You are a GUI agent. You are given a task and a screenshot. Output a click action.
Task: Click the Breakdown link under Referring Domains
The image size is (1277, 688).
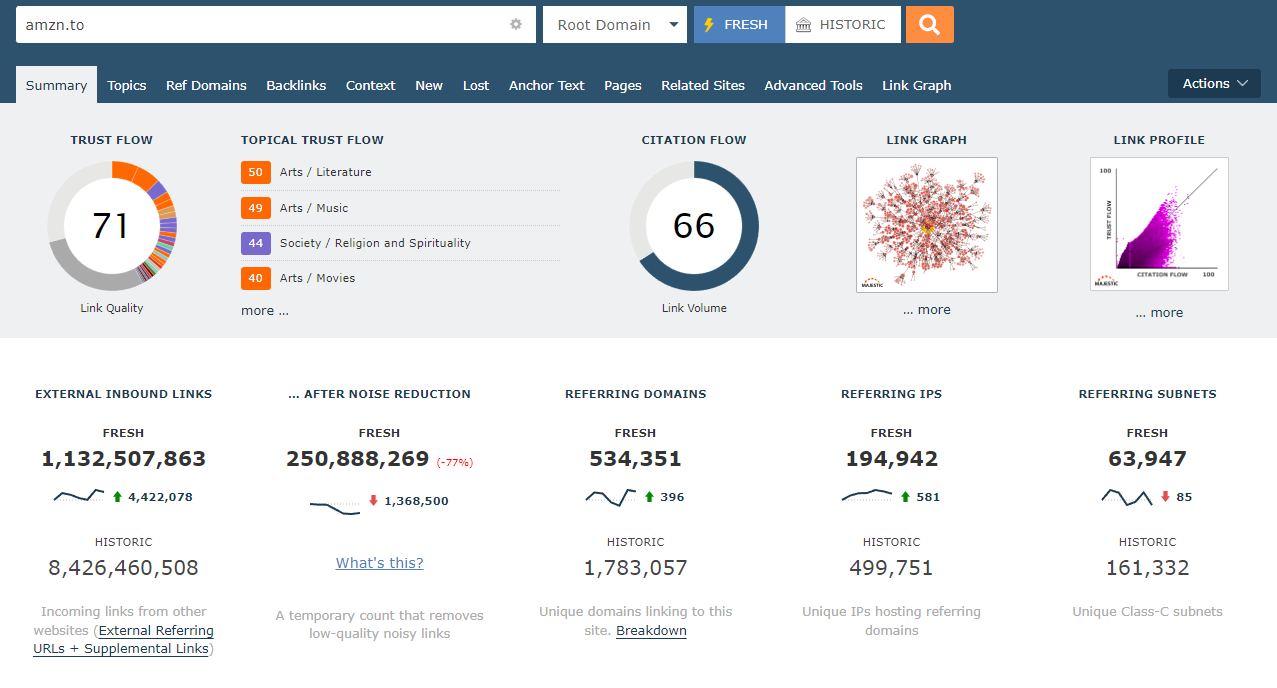click(651, 631)
